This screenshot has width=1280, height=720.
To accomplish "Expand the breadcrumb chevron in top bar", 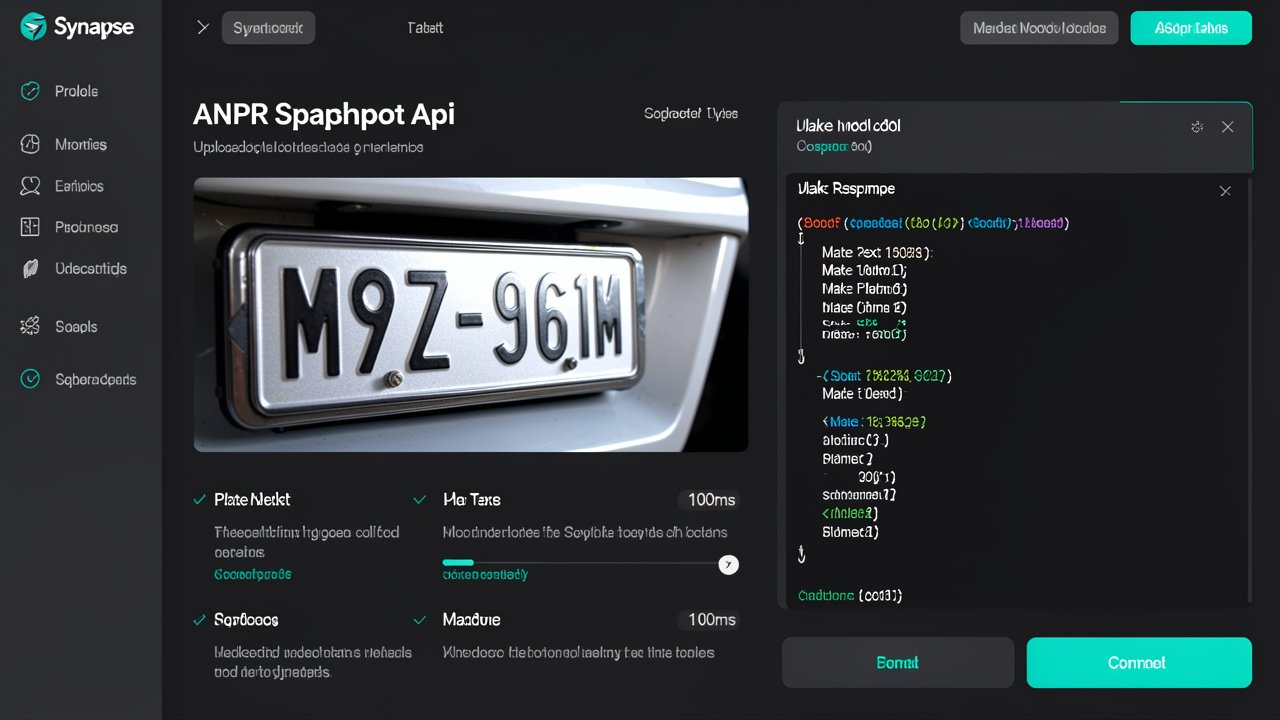I will pyautogui.click(x=202, y=27).
